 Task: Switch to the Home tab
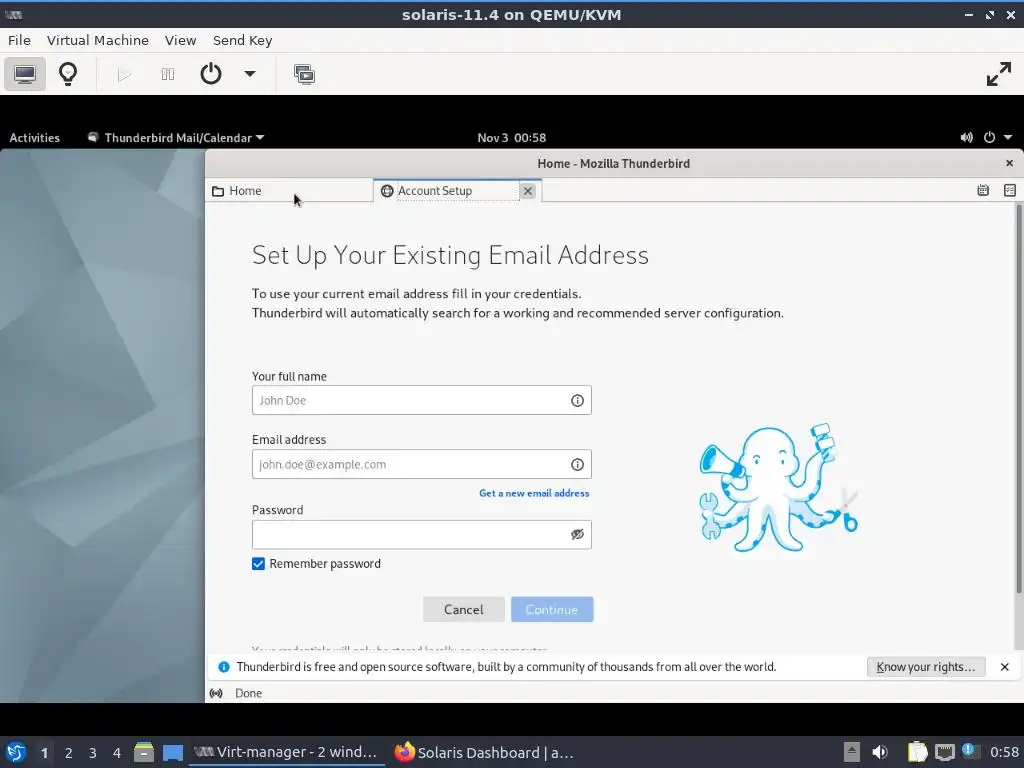(x=289, y=191)
